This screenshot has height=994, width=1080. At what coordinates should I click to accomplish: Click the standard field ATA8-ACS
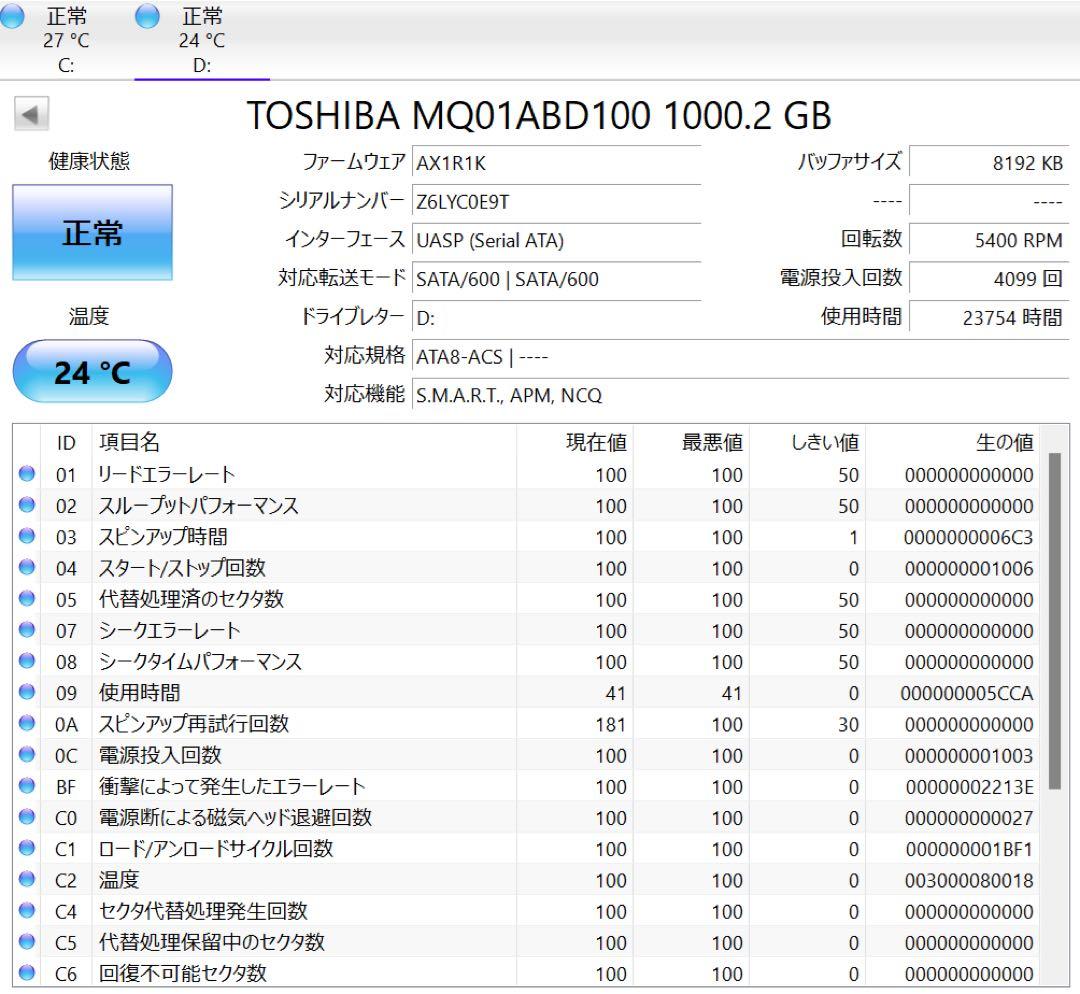coord(740,357)
